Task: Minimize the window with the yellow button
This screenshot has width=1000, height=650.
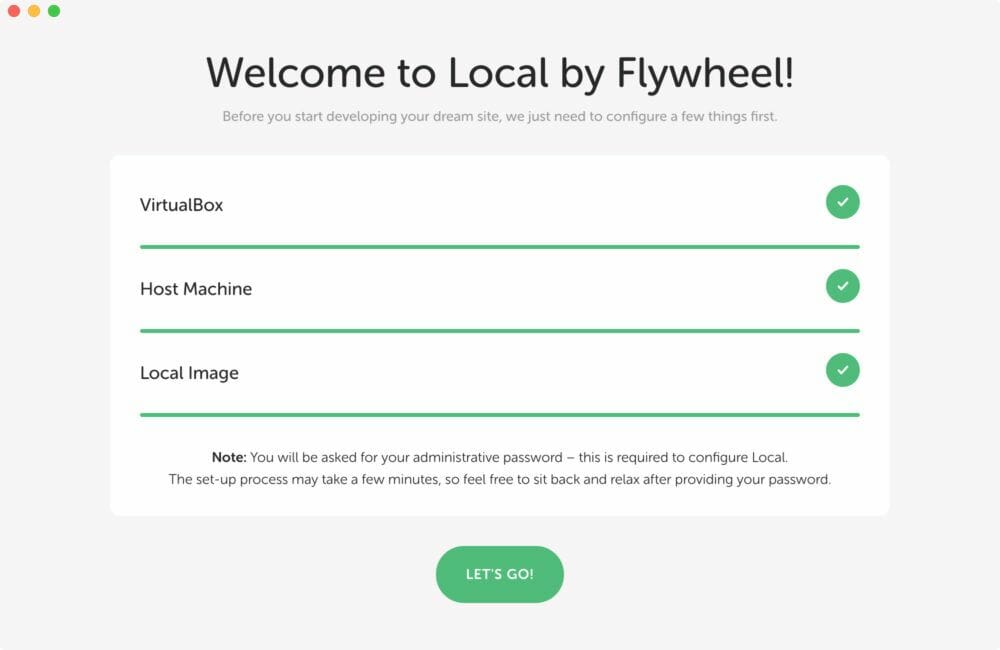Action: [x=34, y=11]
